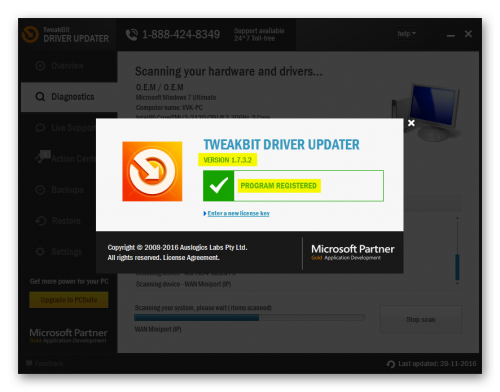
Task: Click the device list scrollbar
Action: 457,251
